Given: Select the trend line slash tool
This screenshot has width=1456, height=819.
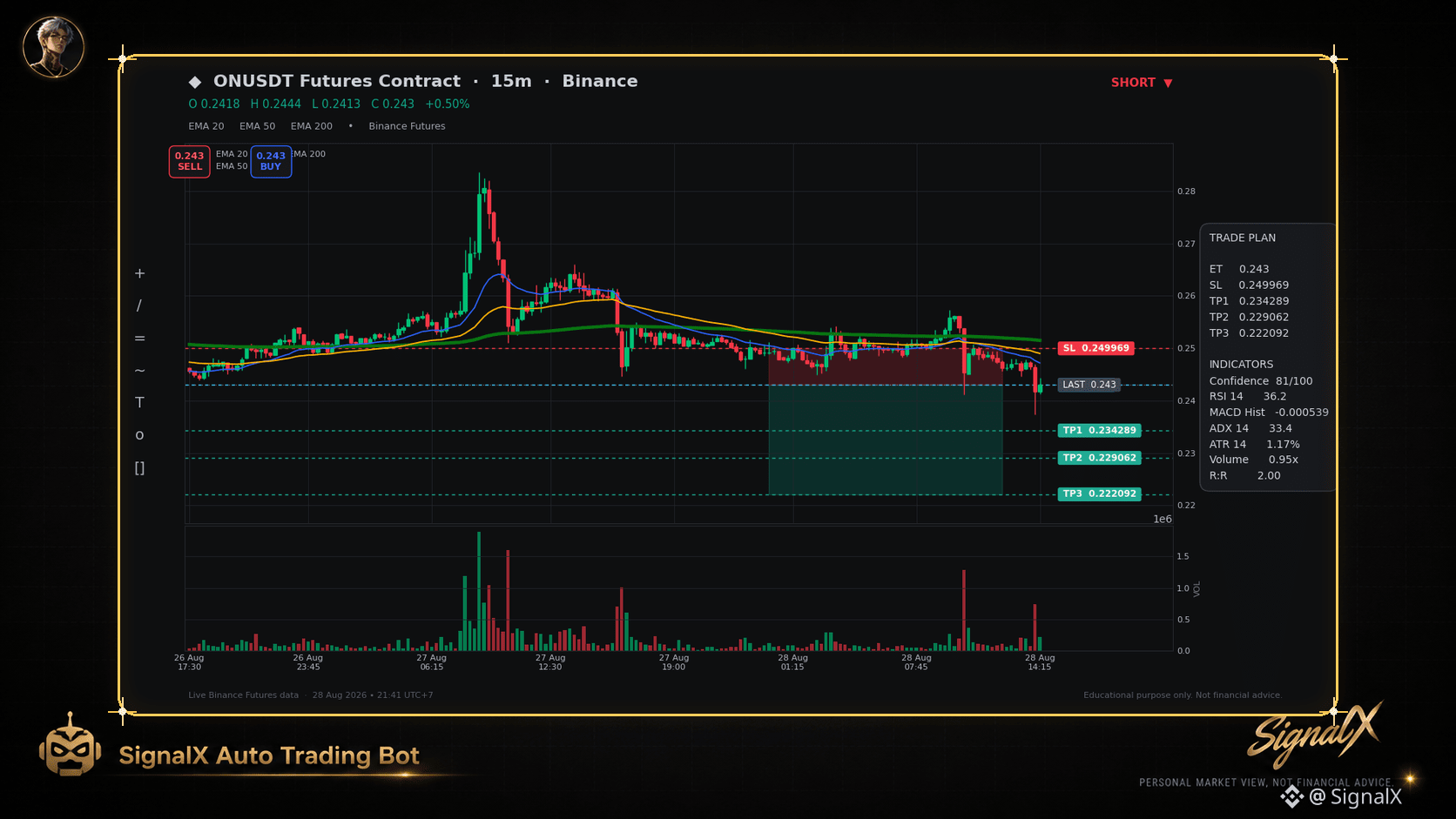Looking at the screenshot, I should tap(139, 305).
